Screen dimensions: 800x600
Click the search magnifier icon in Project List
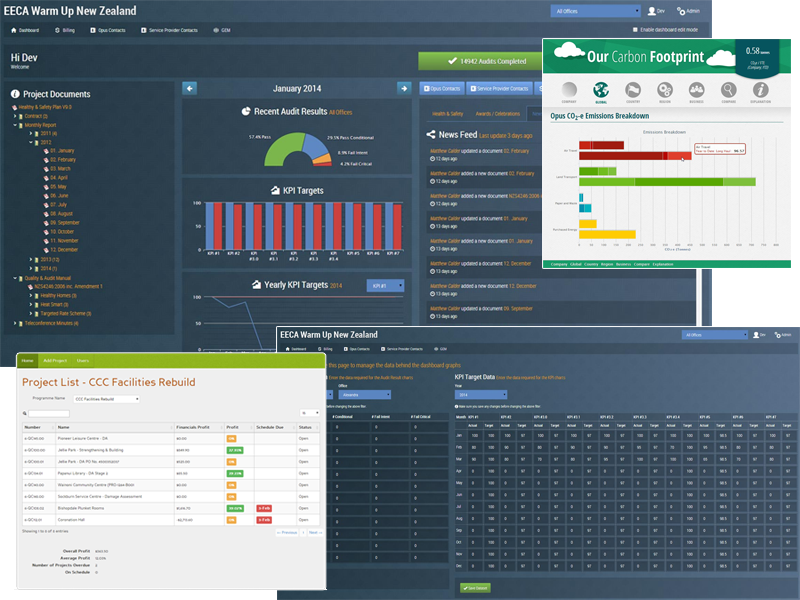(x=24, y=414)
